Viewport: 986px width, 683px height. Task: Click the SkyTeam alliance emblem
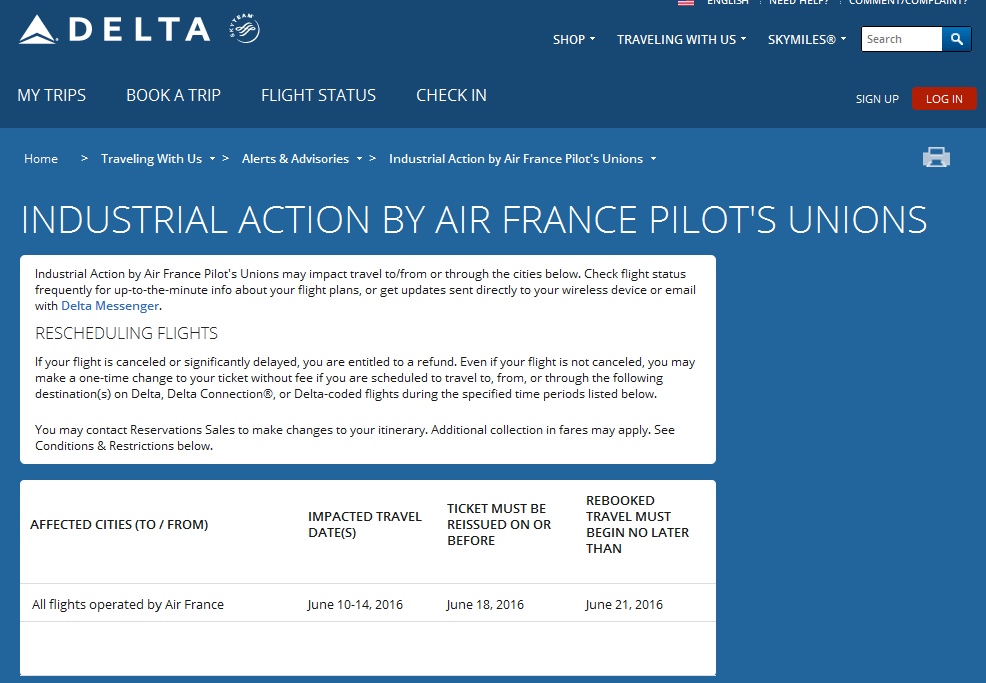point(244,30)
